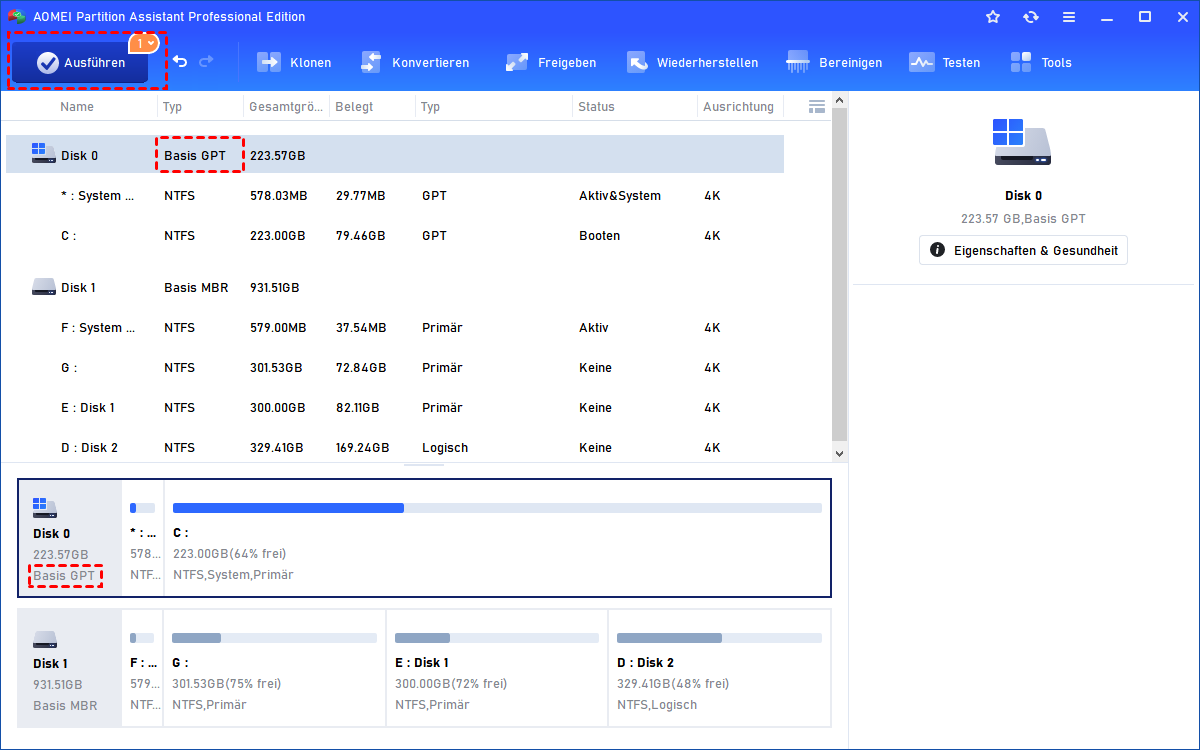The image size is (1200, 750).
Task: Select the G: partition block in disk map
Action: pos(274,668)
